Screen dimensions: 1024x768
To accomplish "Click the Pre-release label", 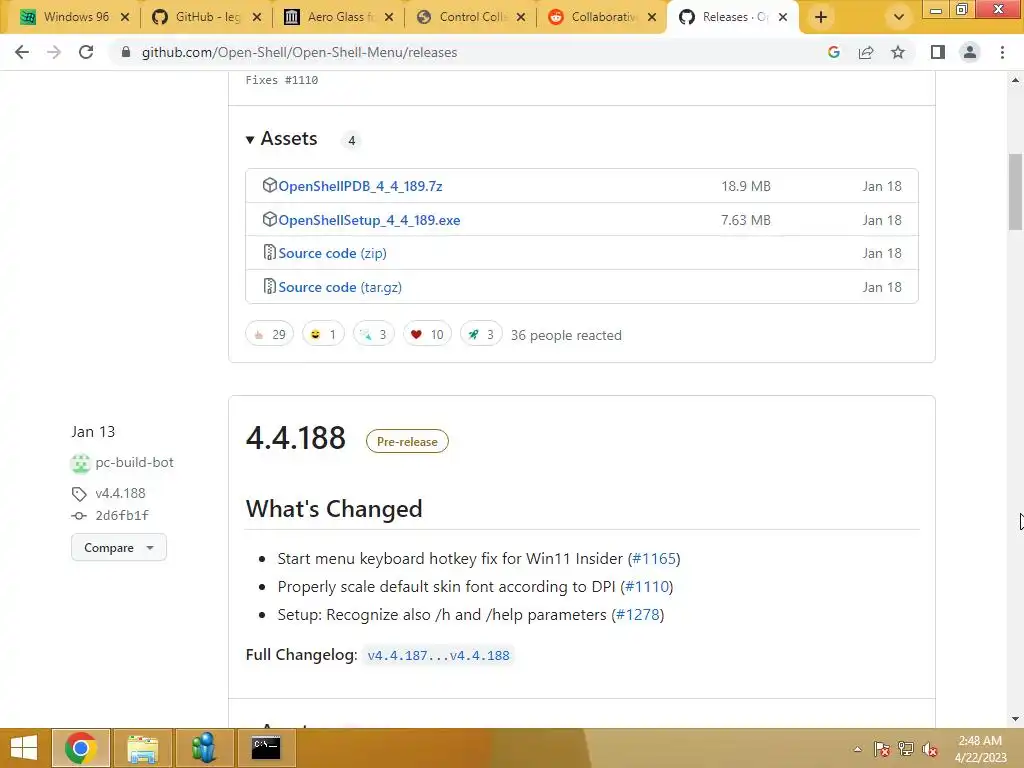I will (407, 441).
